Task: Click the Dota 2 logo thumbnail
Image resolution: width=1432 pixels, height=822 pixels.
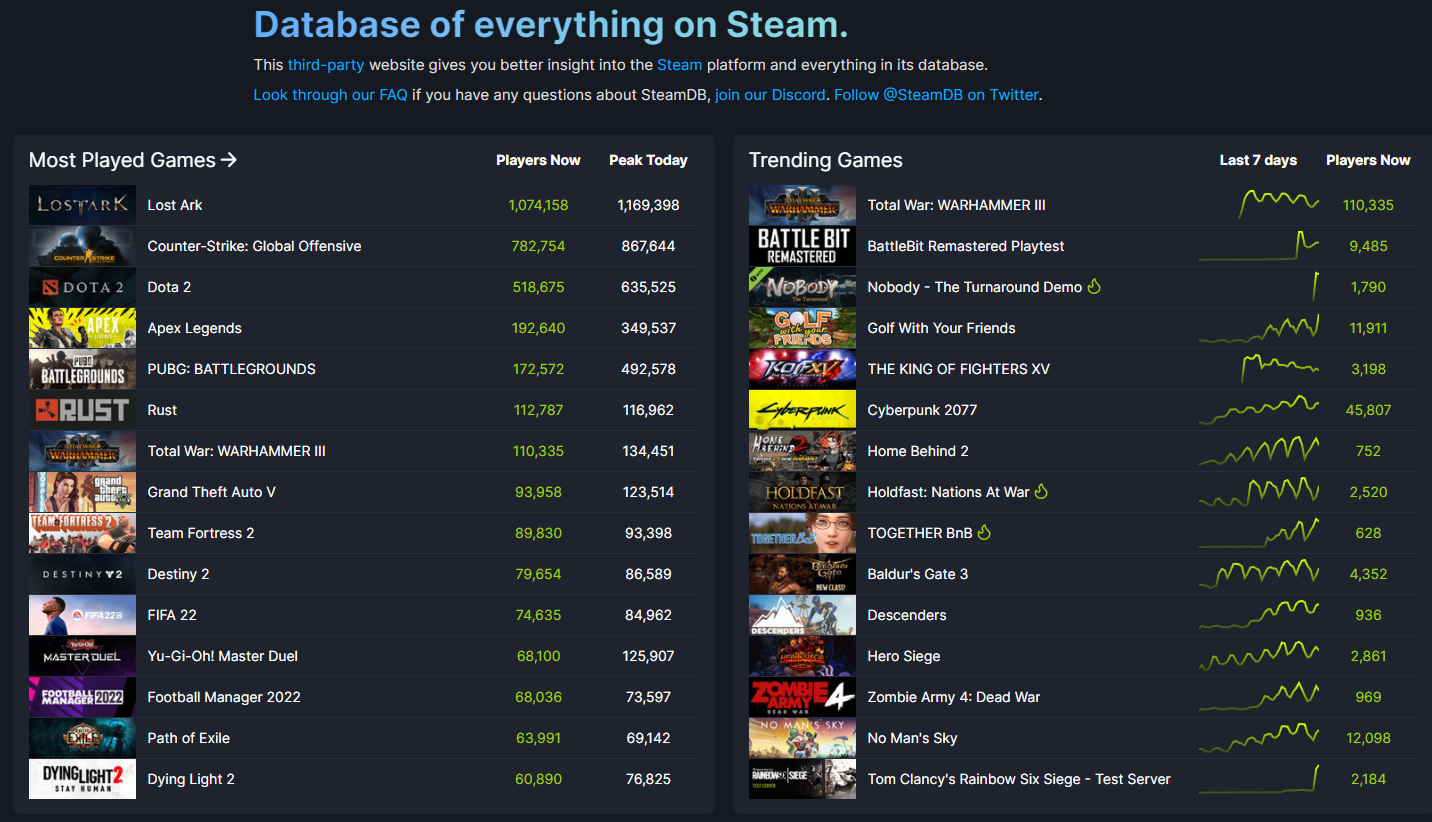Action: point(82,287)
